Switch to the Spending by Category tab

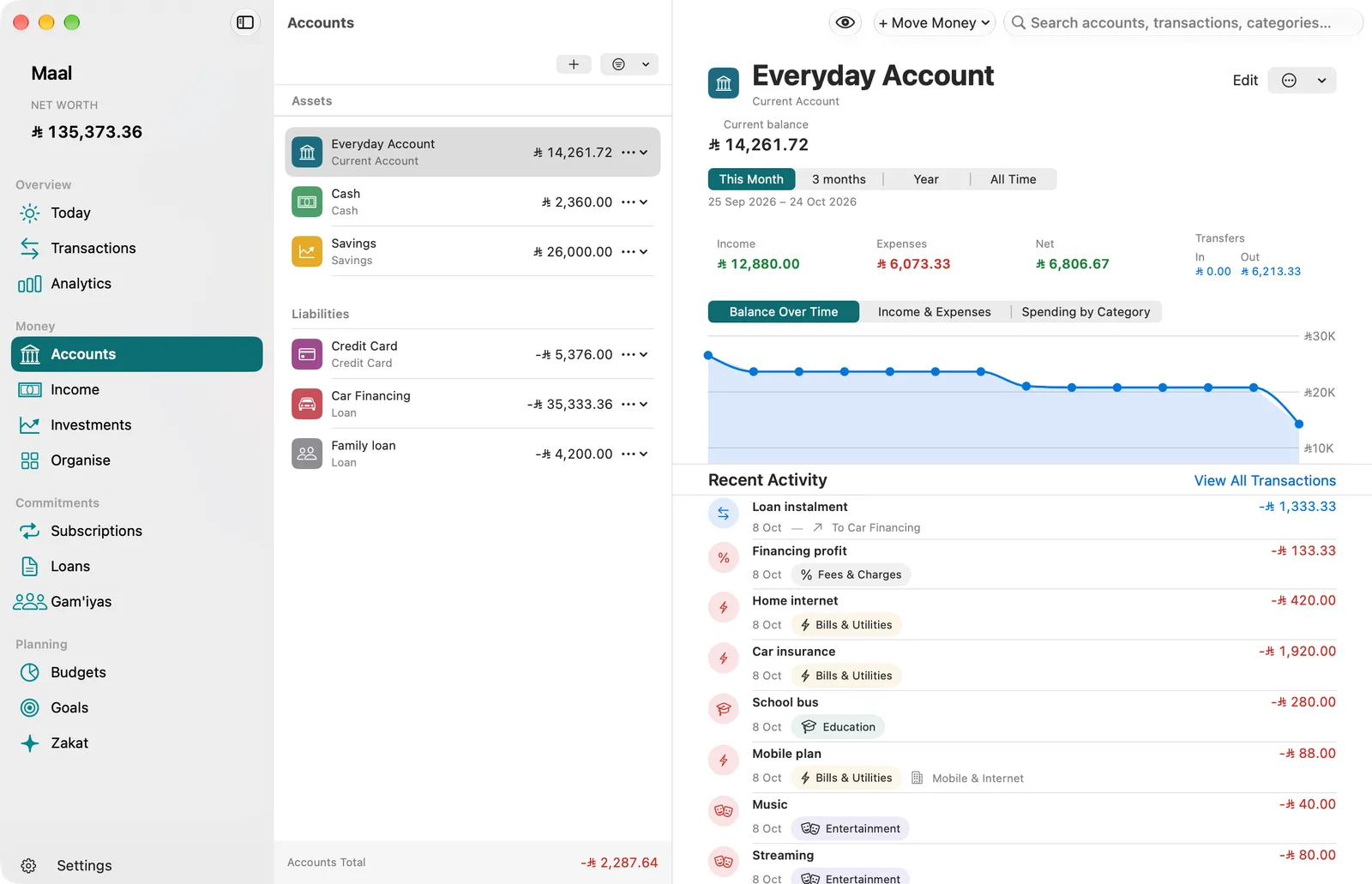(x=1086, y=312)
